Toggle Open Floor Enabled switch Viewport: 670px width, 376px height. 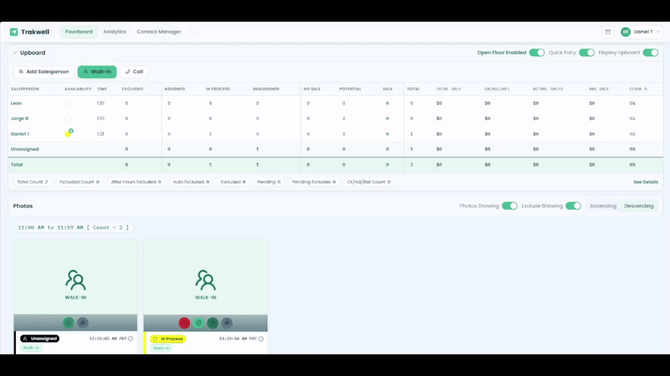537,53
